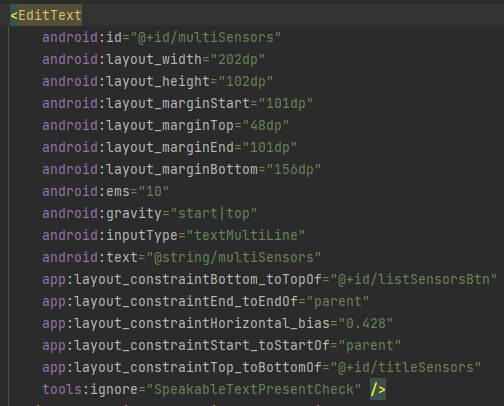
Task: Click the gravity value start|top
Action: [x=214, y=213]
